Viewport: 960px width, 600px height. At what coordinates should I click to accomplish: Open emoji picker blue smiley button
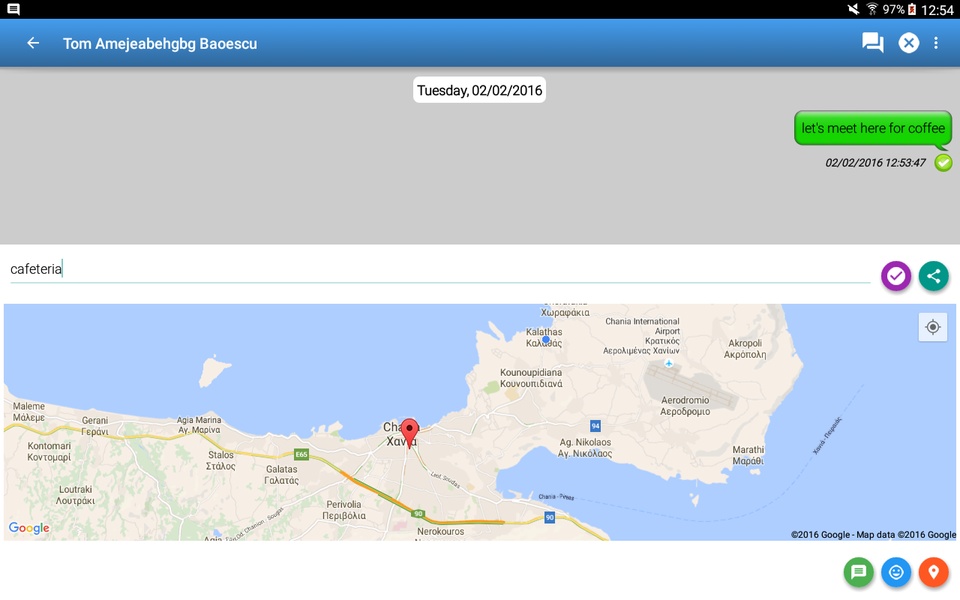[896, 572]
